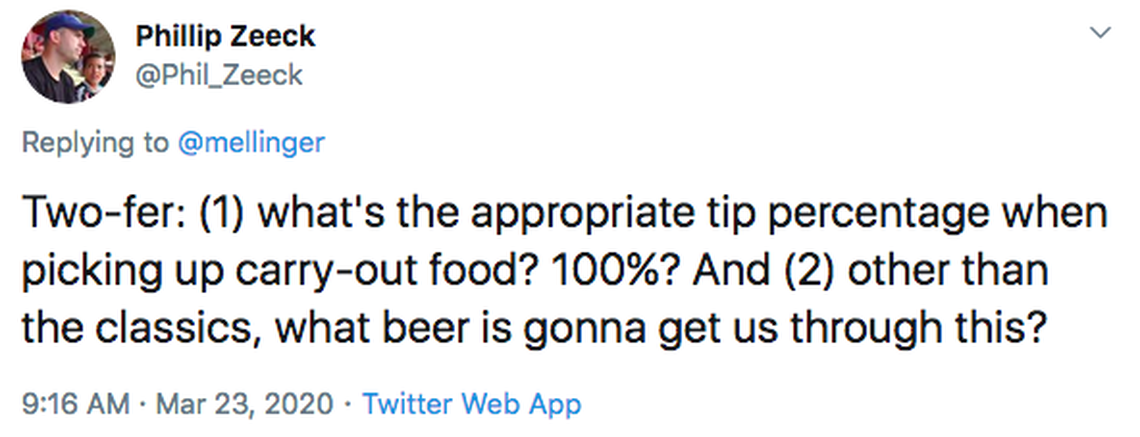This screenshot has height=437, width=1140.
Task: Click "100%?" in the tweet body
Action: click(x=571, y=273)
